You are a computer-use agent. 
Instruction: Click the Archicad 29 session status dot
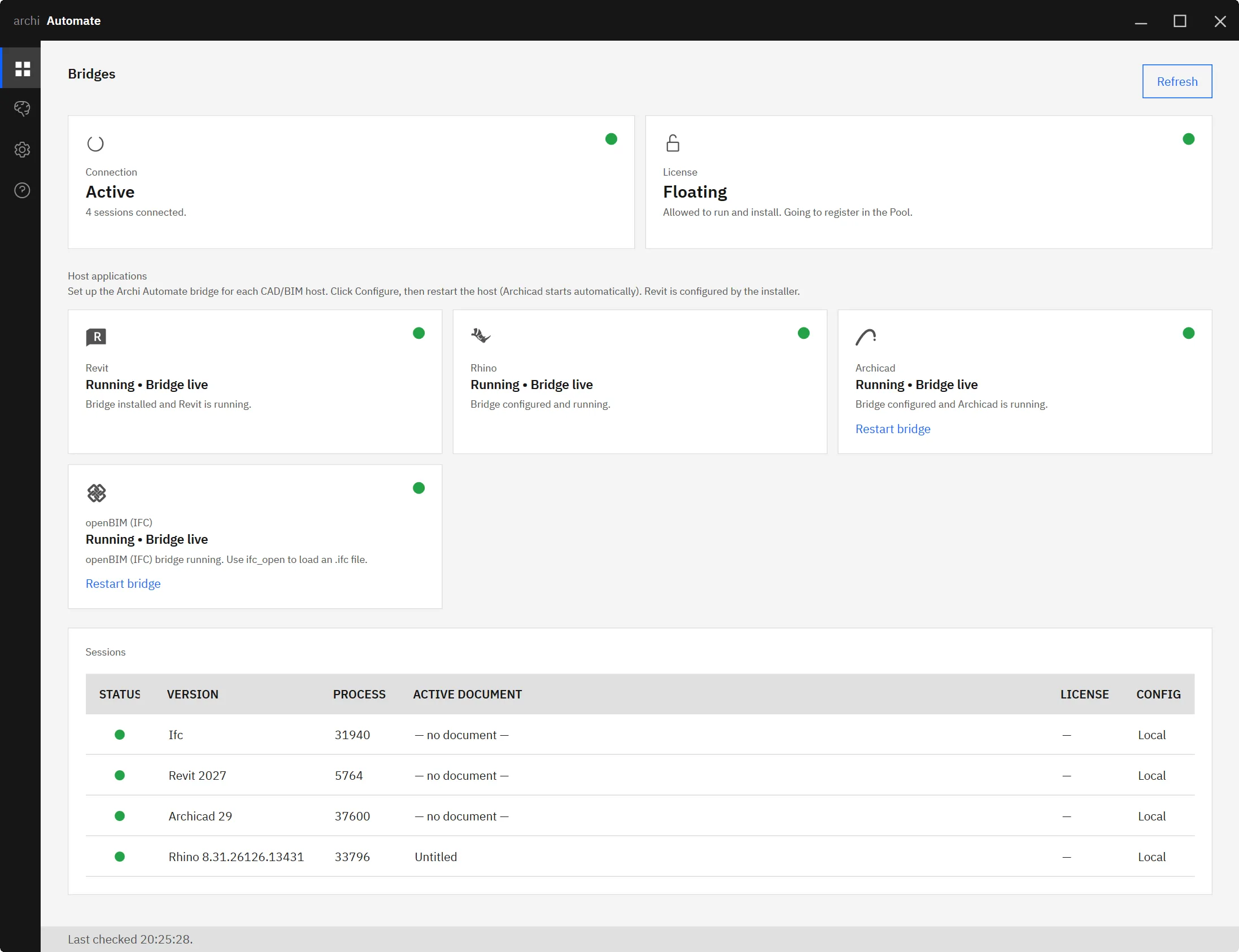120,816
